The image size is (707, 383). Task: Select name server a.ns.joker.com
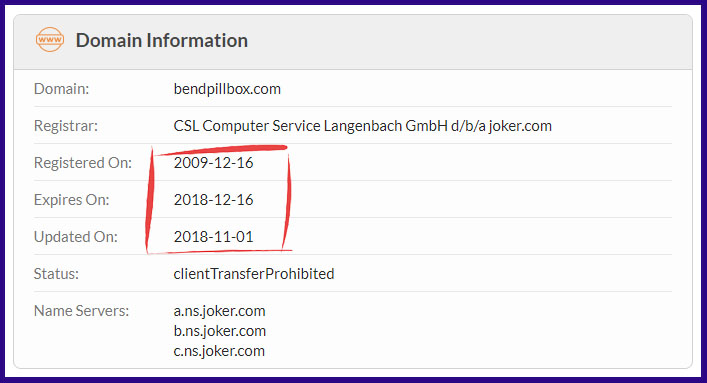tap(220, 311)
